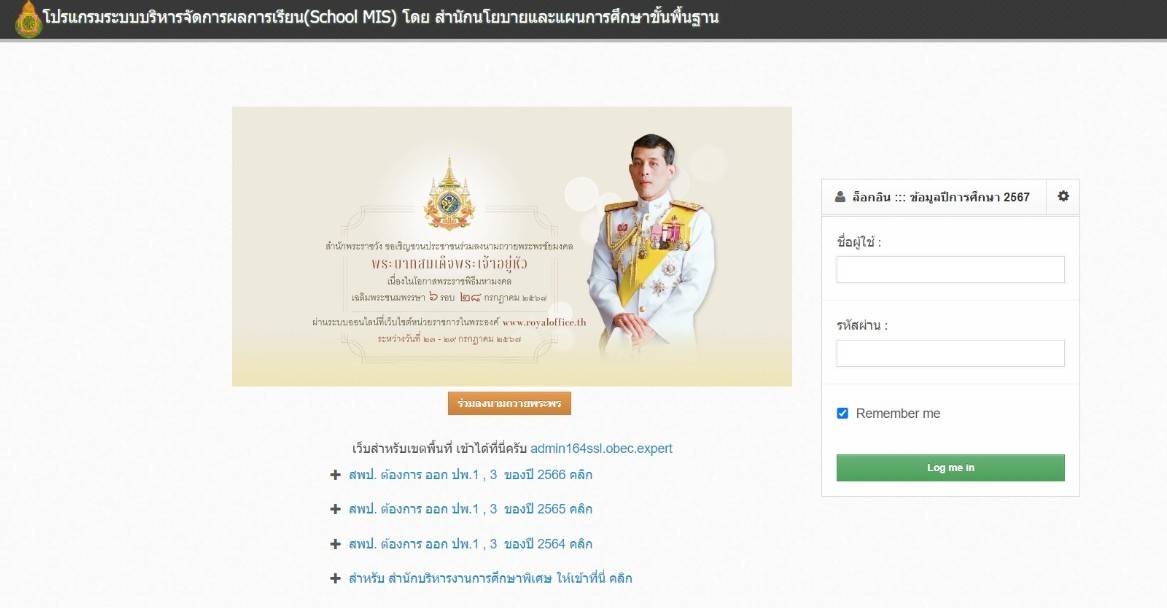The height and width of the screenshot is (608, 1167).
Task: Click the royal portrait banner image
Action: pos(512,246)
